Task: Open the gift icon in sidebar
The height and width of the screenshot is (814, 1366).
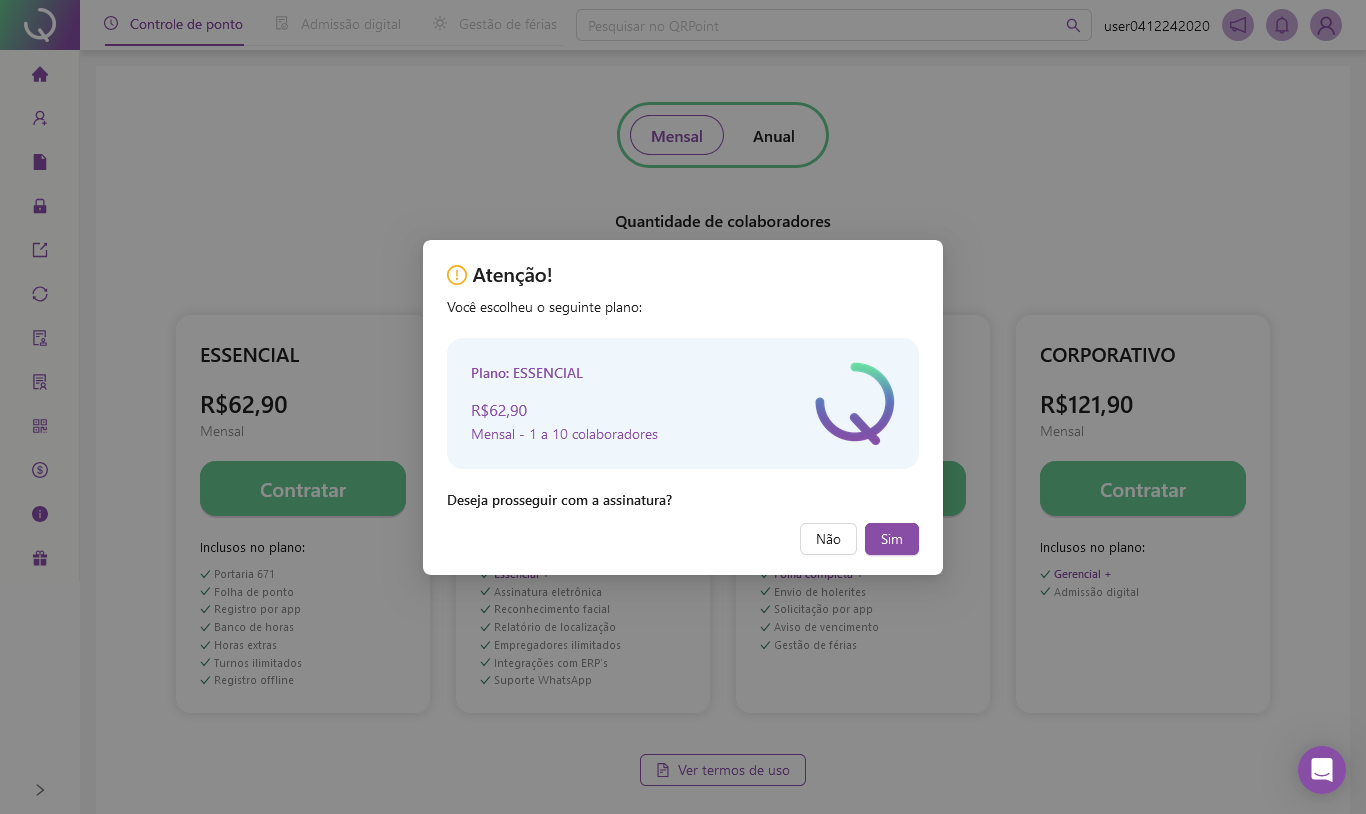Action: coord(40,558)
